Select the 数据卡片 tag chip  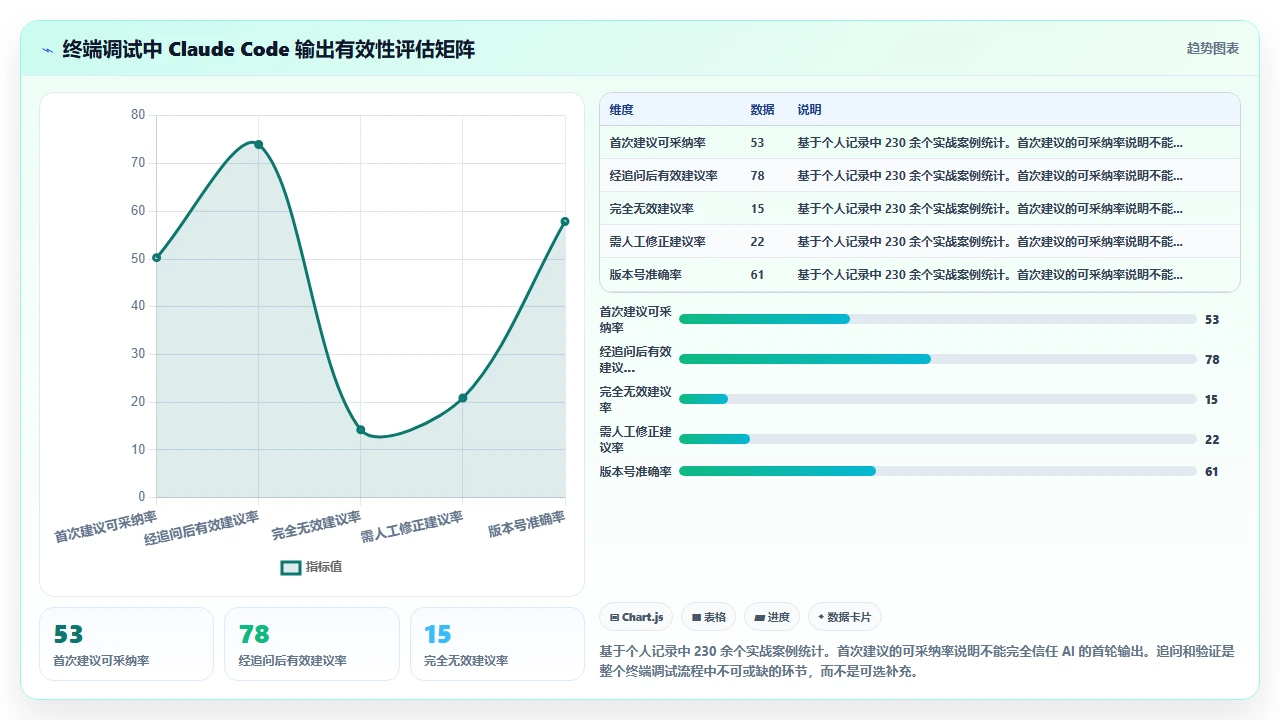pos(845,617)
